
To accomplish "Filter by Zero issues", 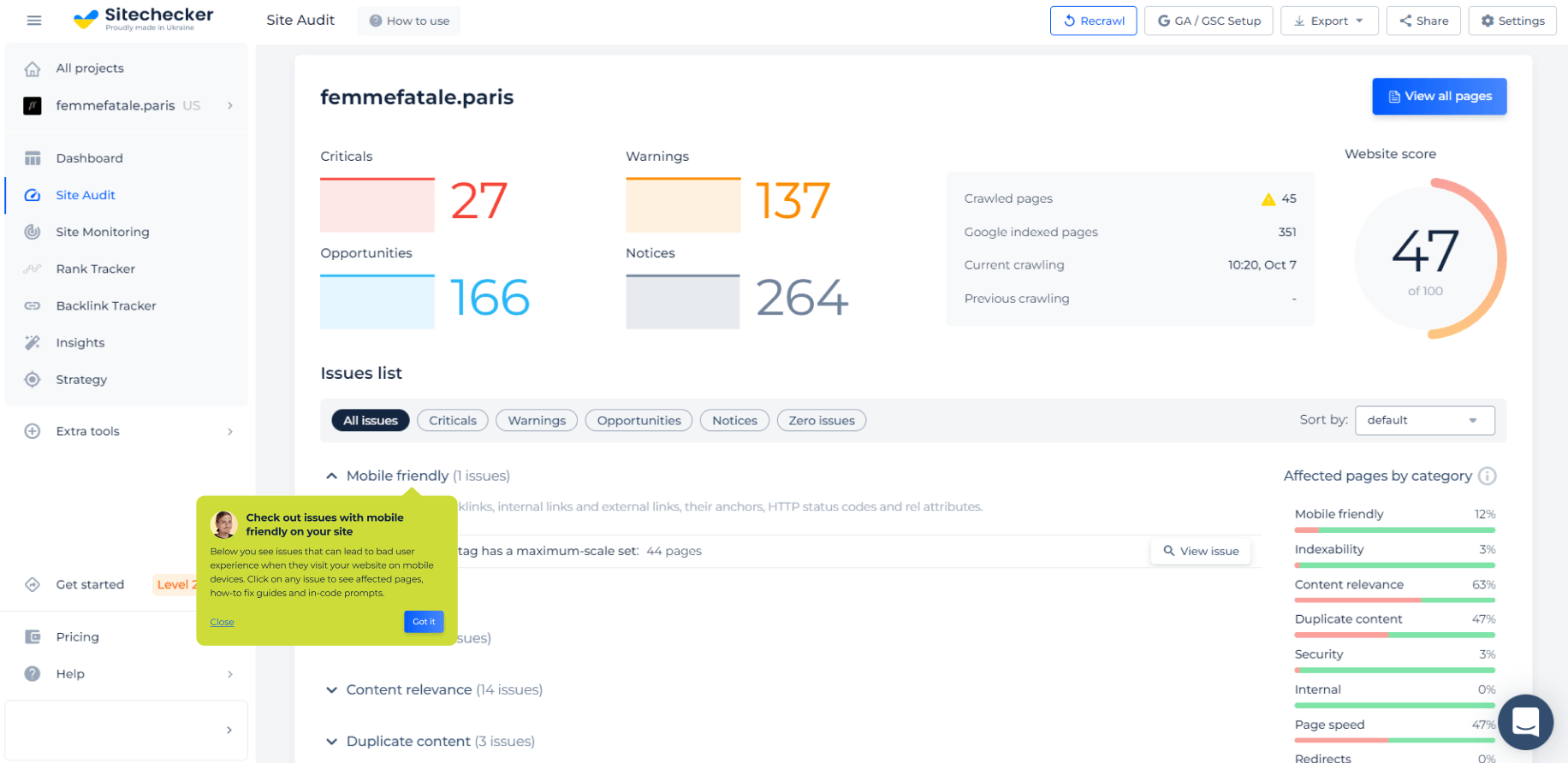I will pos(822,420).
